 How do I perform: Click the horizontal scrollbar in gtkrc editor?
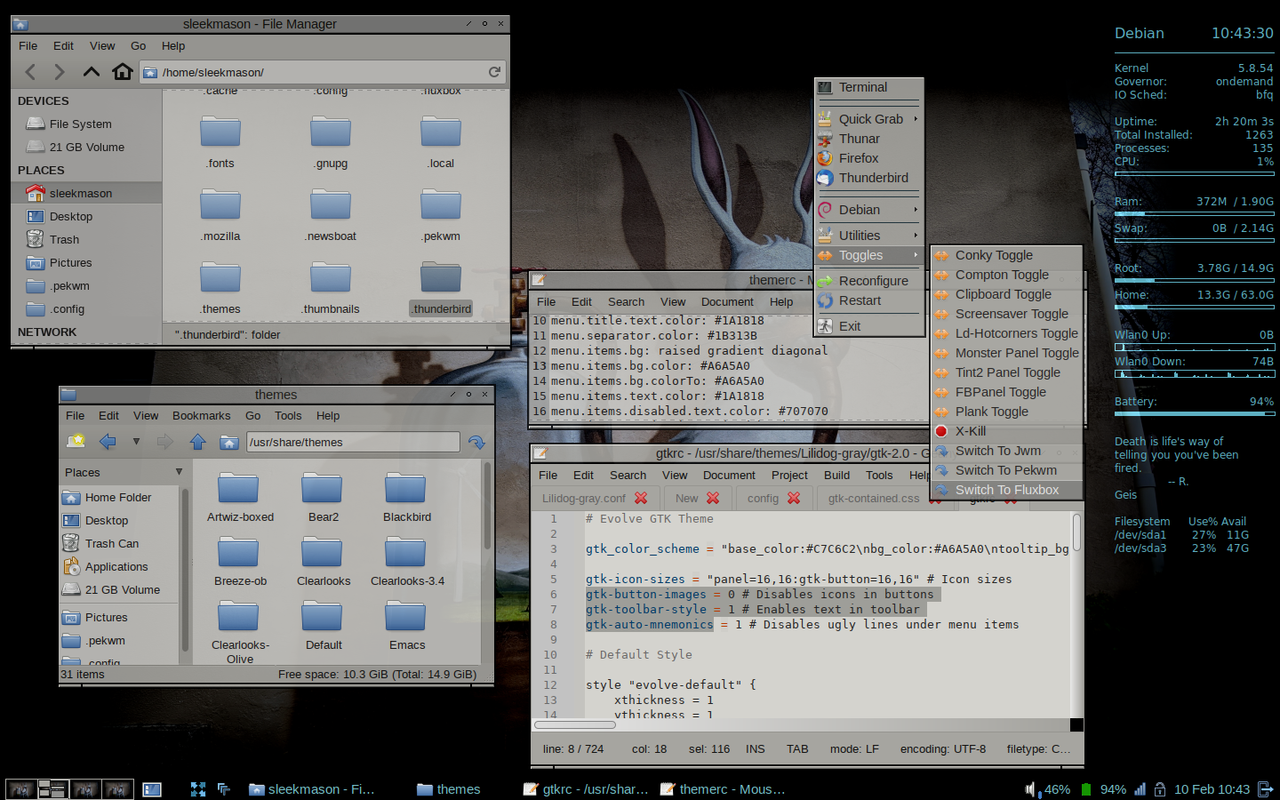[575, 725]
